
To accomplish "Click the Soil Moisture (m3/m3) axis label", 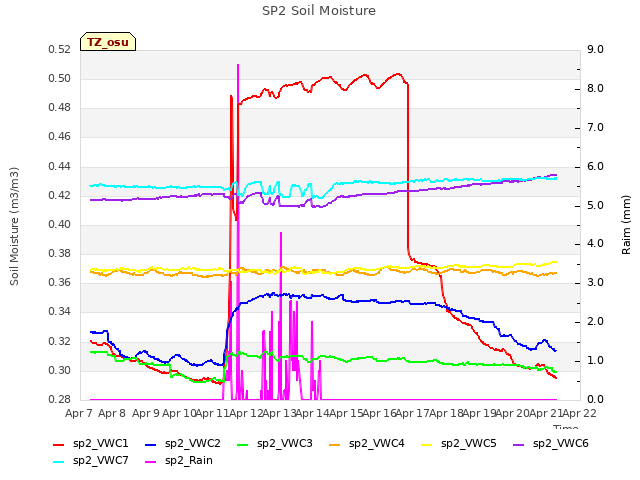I will pyautogui.click(x=14, y=226).
